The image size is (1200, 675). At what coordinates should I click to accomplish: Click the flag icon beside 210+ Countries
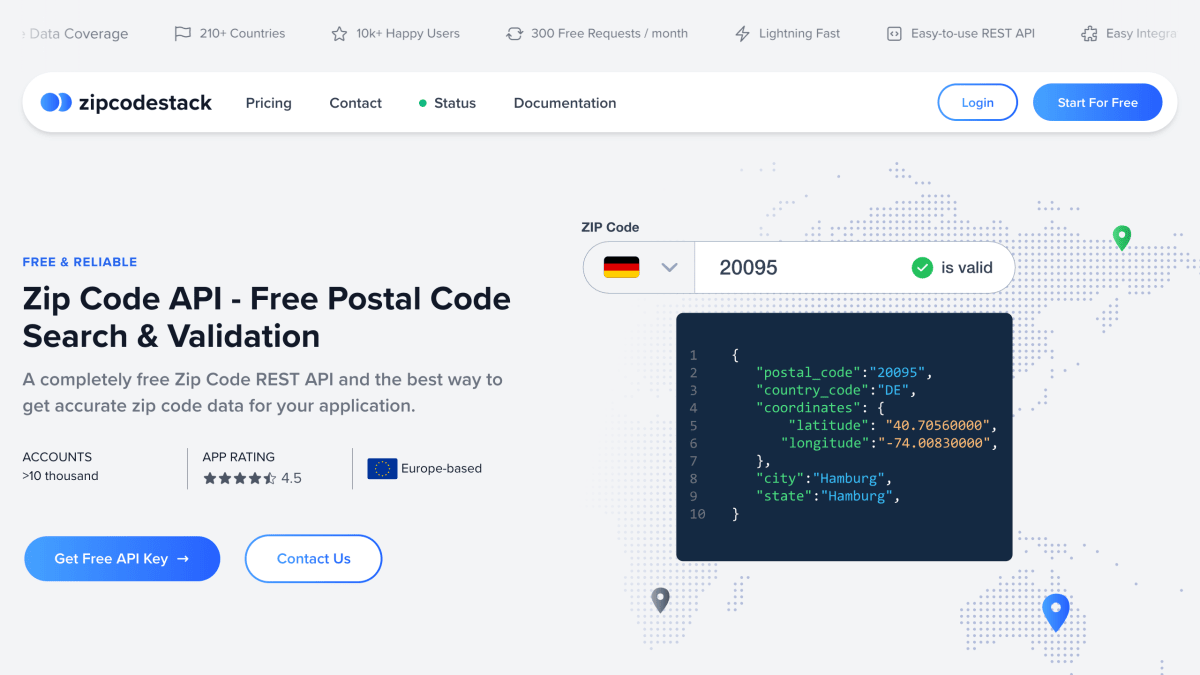tap(182, 33)
